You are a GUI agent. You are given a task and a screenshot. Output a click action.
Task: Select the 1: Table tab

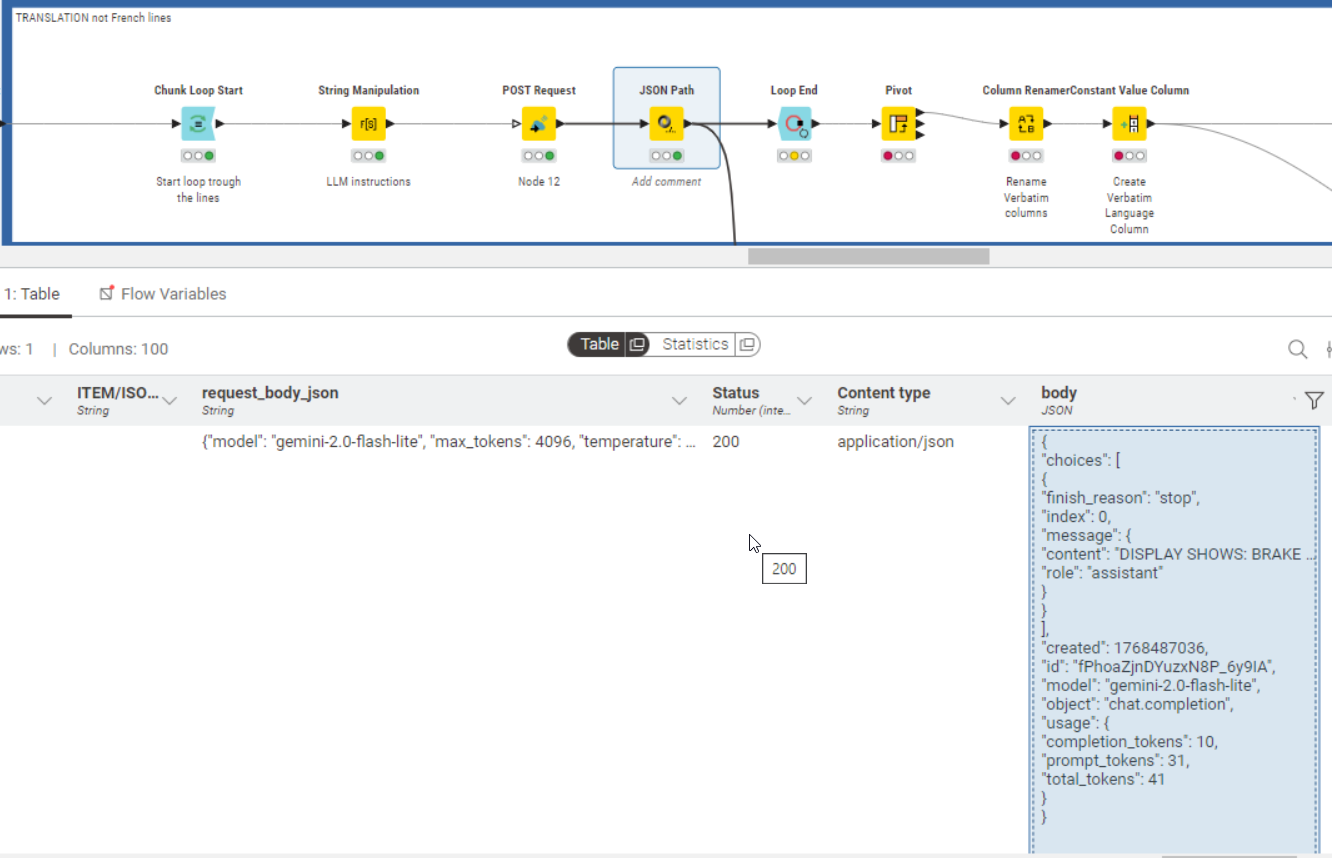point(32,294)
